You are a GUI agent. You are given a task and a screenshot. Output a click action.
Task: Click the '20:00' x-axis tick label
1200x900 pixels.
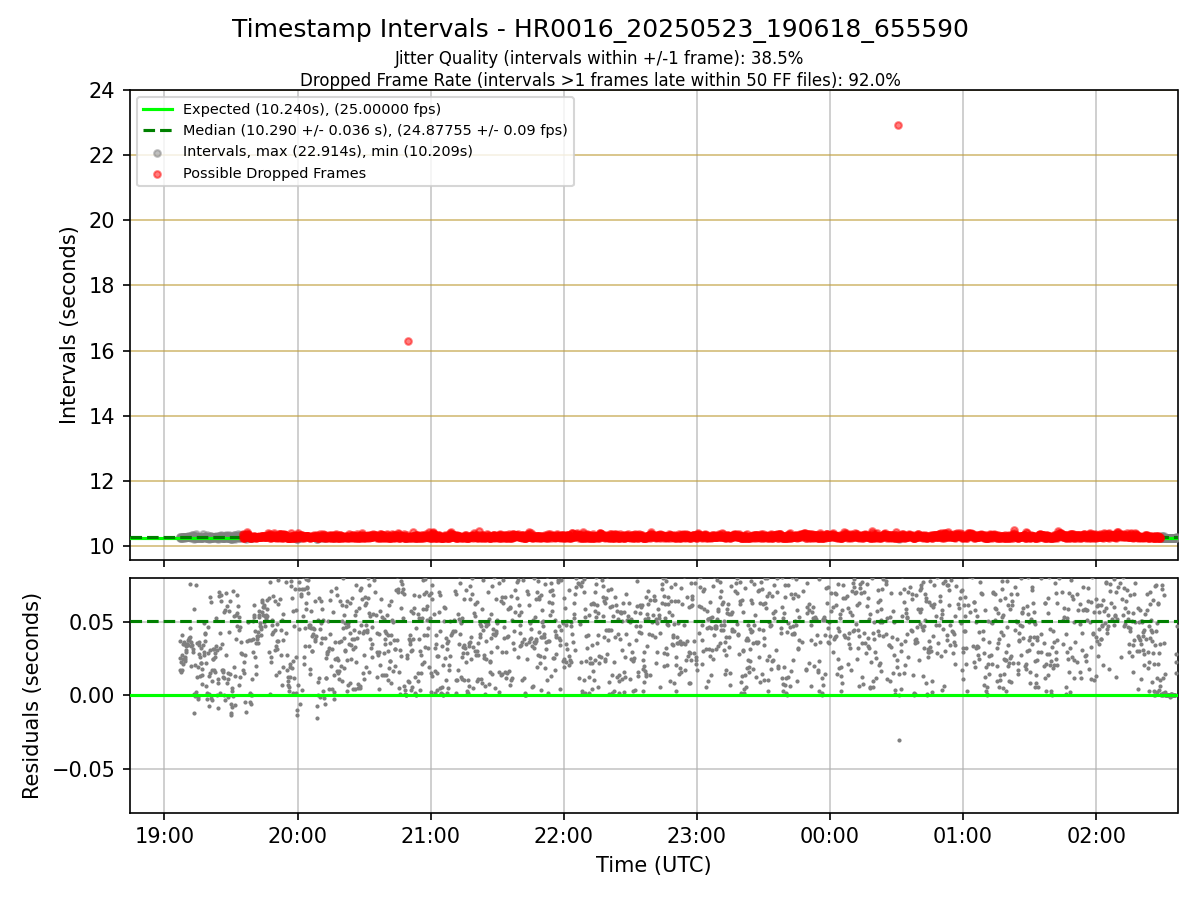tap(297, 834)
